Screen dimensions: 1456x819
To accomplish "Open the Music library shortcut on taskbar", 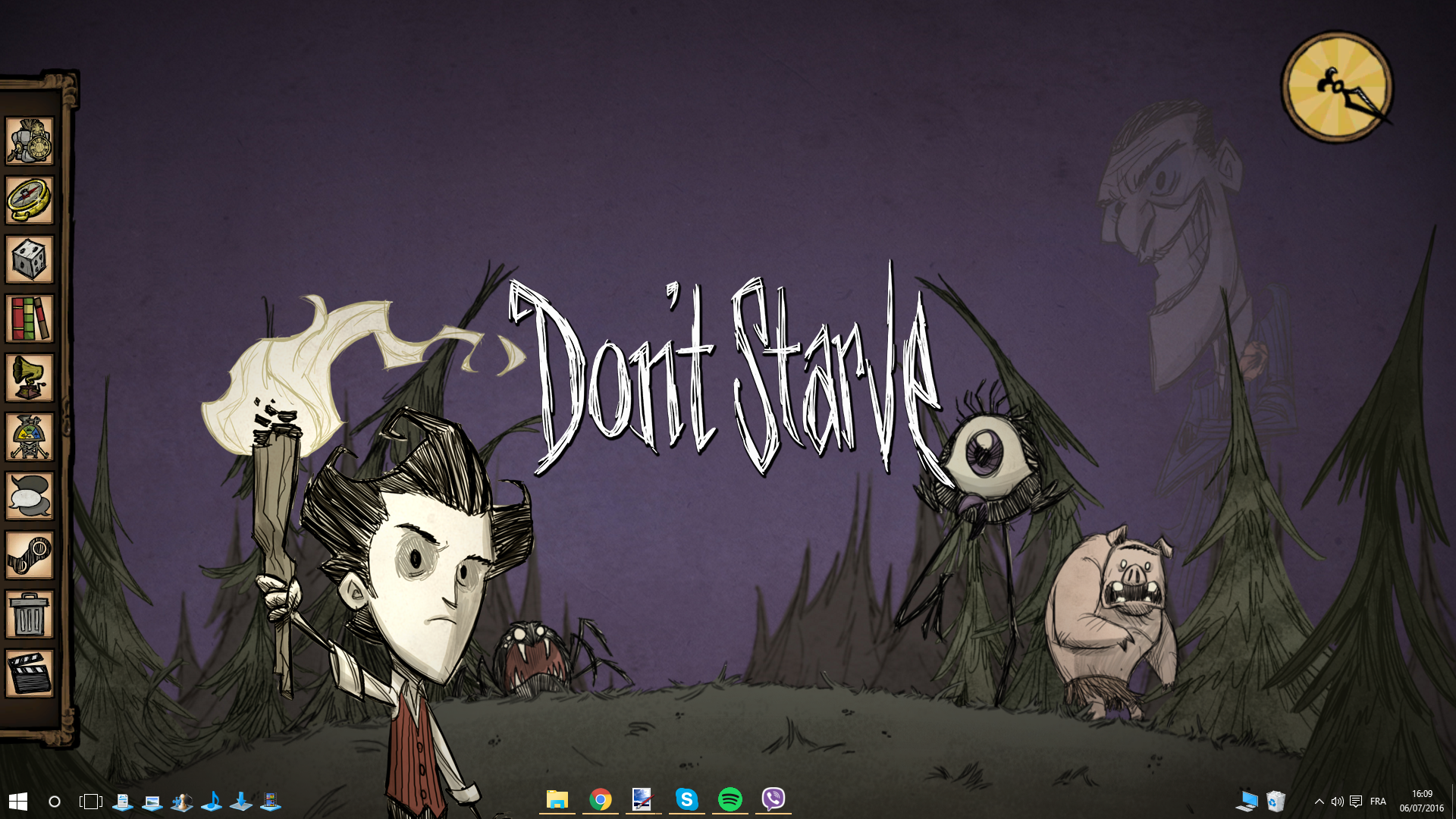I will click(212, 802).
